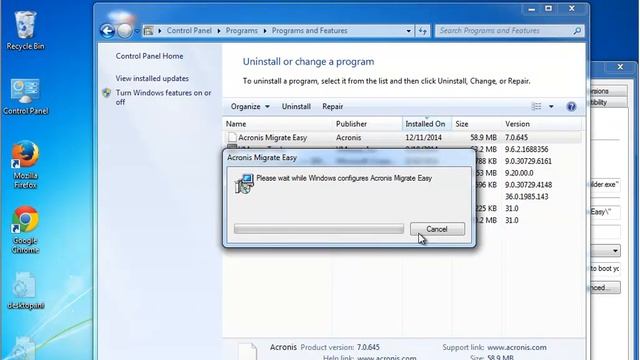Click the version 7.0.645 cell

(516, 138)
